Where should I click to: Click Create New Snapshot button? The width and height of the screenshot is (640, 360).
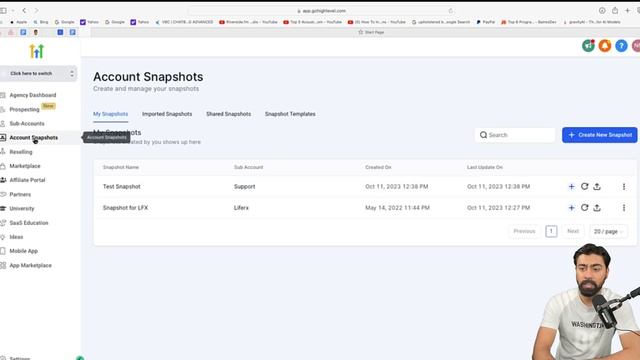(600, 135)
